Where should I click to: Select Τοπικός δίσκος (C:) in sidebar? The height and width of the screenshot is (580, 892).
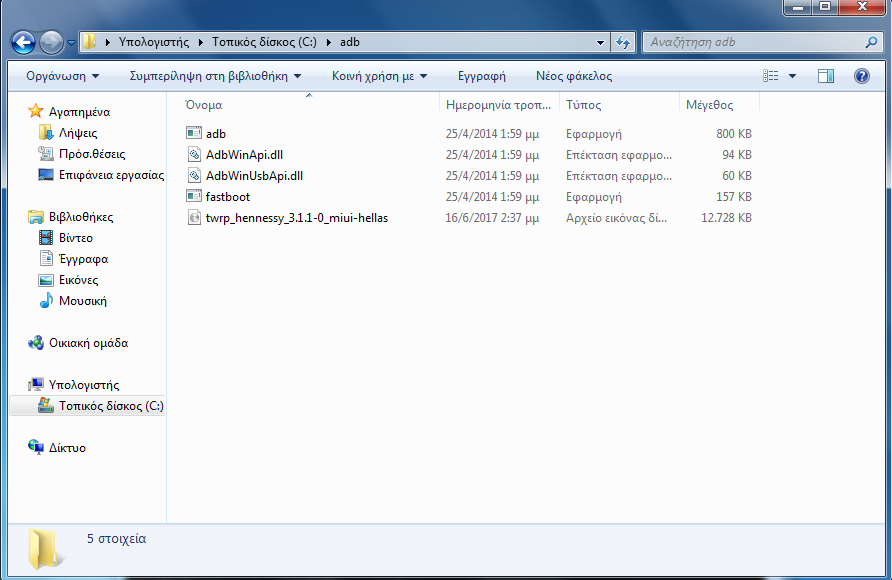point(110,406)
